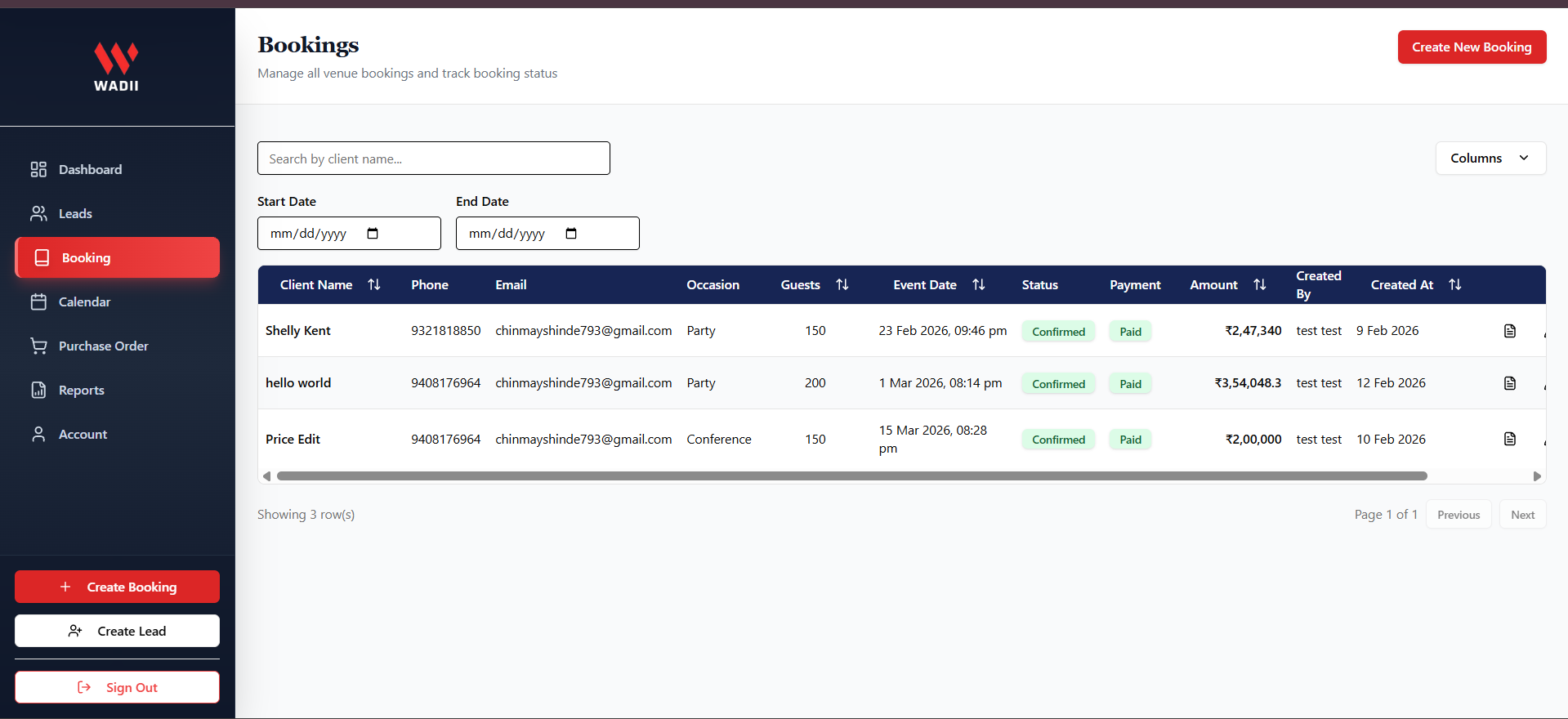Open the Leads menu item

117,213
